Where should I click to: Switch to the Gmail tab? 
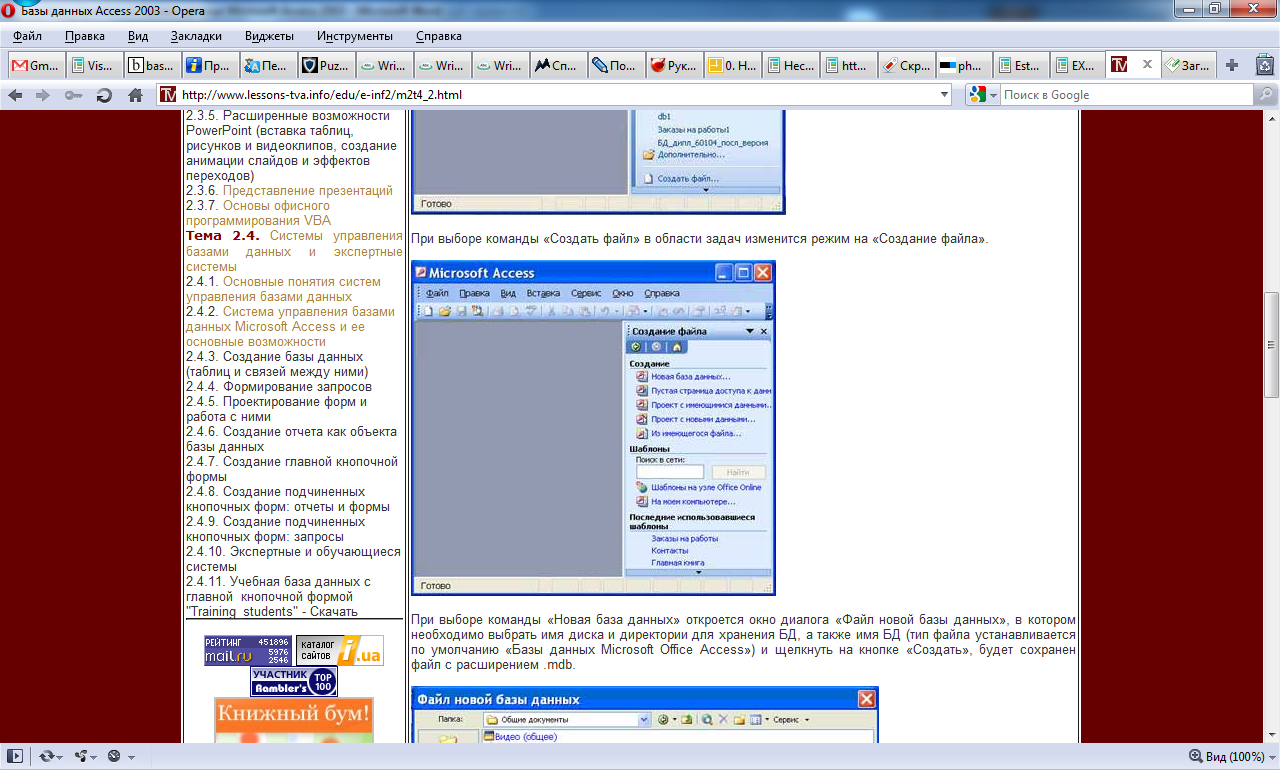coord(36,65)
